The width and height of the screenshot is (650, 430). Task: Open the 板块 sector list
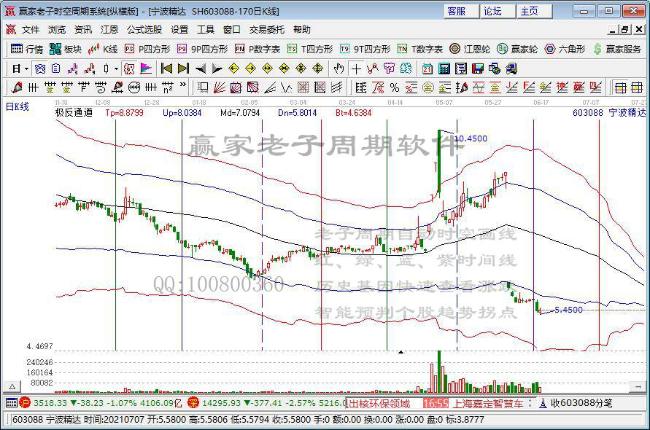coord(65,49)
